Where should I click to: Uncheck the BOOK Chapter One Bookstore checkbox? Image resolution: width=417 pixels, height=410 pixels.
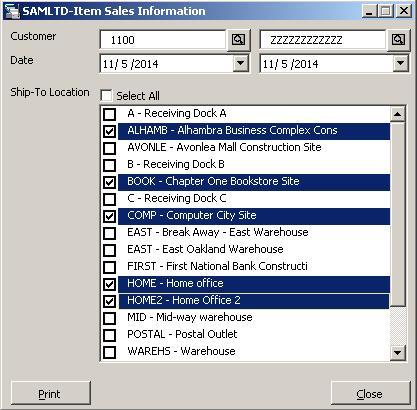coord(109,182)
